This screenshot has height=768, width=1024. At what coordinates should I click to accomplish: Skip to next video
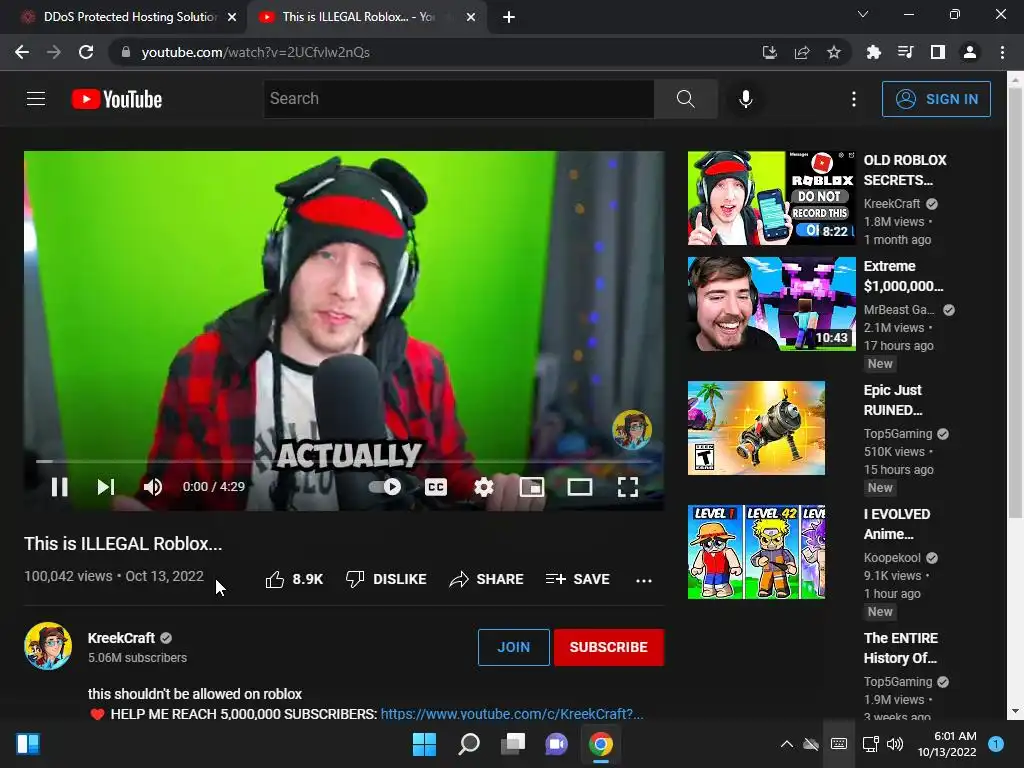pyautogui.click(x=106, y=487)
